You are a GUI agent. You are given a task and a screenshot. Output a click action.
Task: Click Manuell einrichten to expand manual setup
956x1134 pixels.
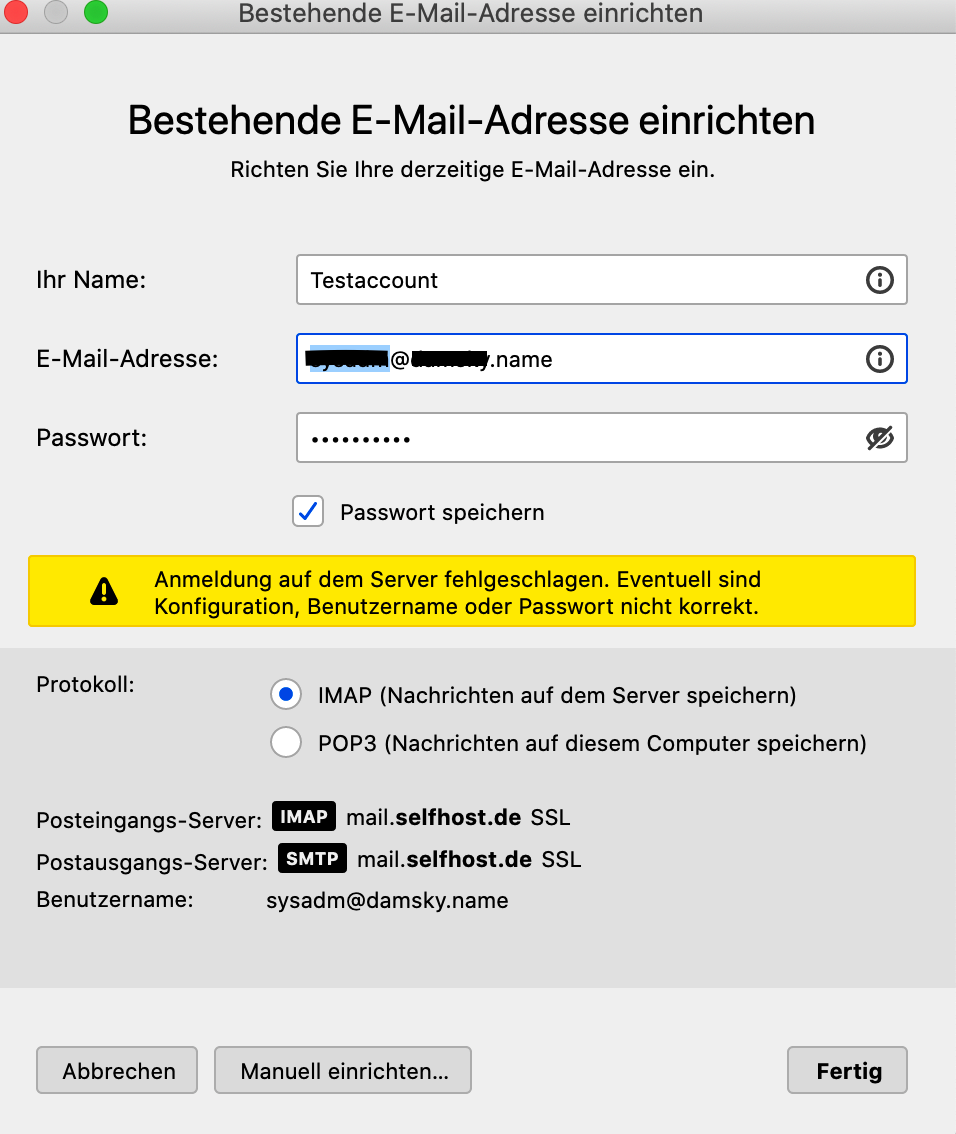point(342,1070)
